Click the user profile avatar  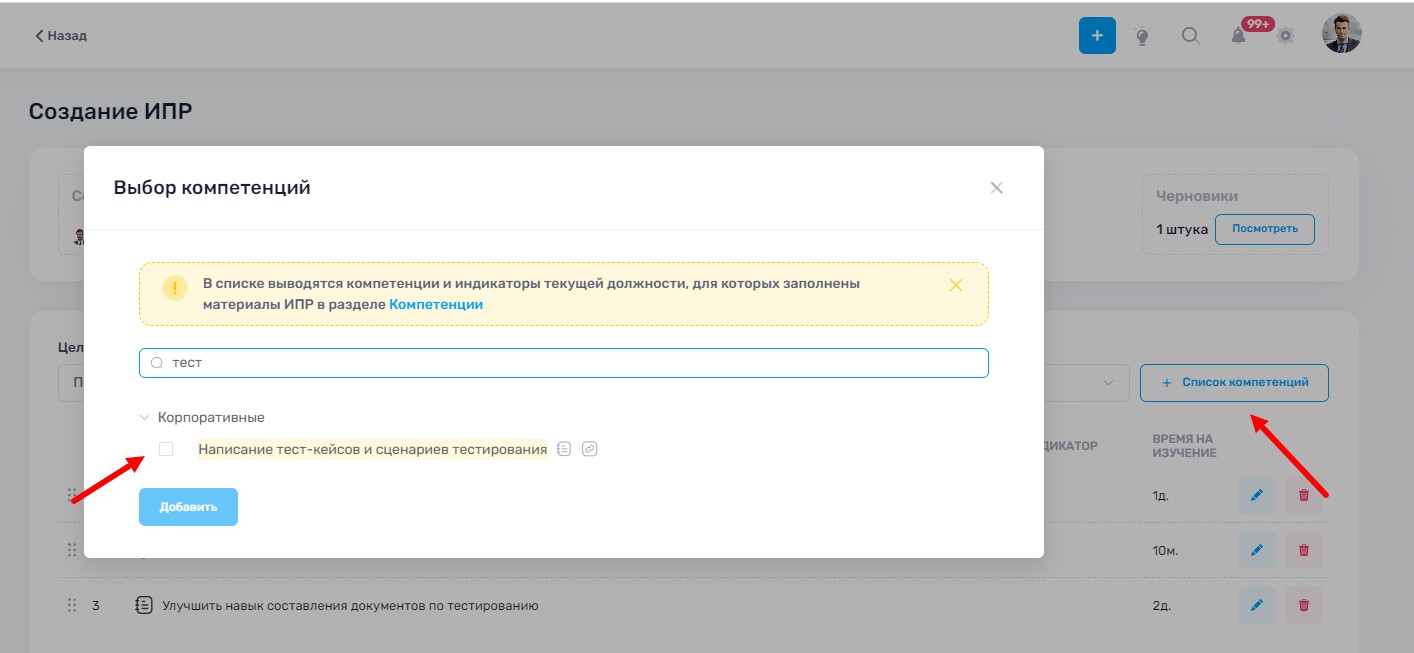coord(1341,34)
